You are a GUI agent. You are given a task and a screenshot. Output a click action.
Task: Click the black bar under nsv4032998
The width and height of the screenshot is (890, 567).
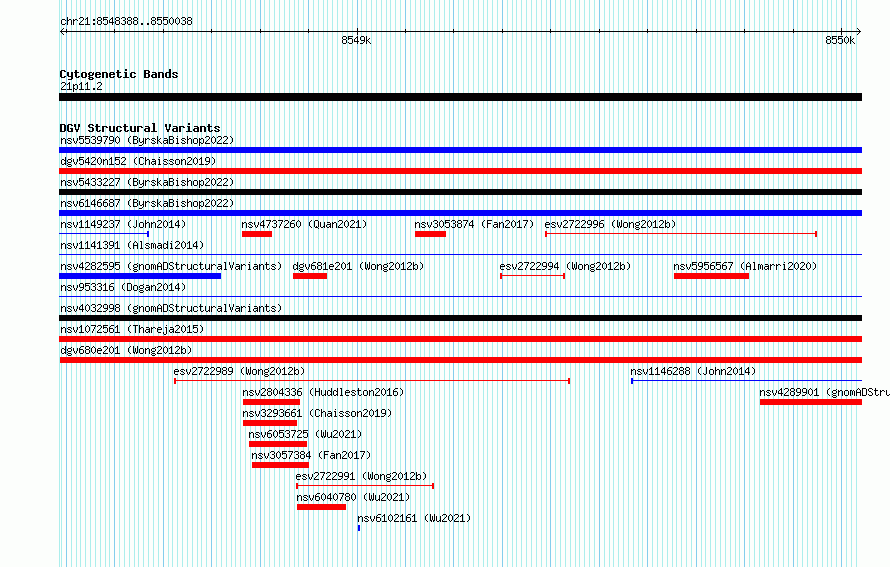[460, 318]
